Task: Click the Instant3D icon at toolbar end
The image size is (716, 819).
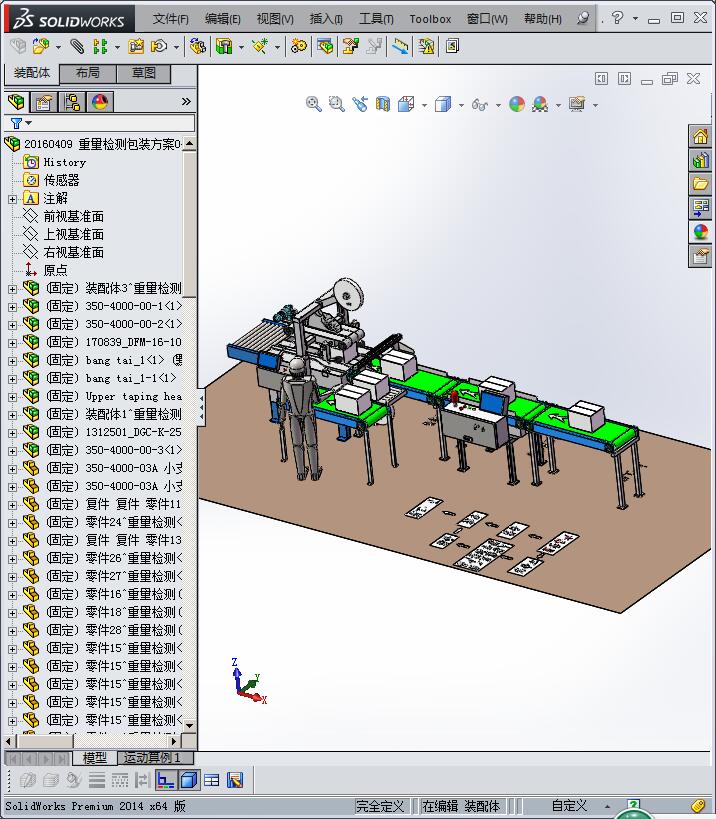Action: tap(452, 46)
